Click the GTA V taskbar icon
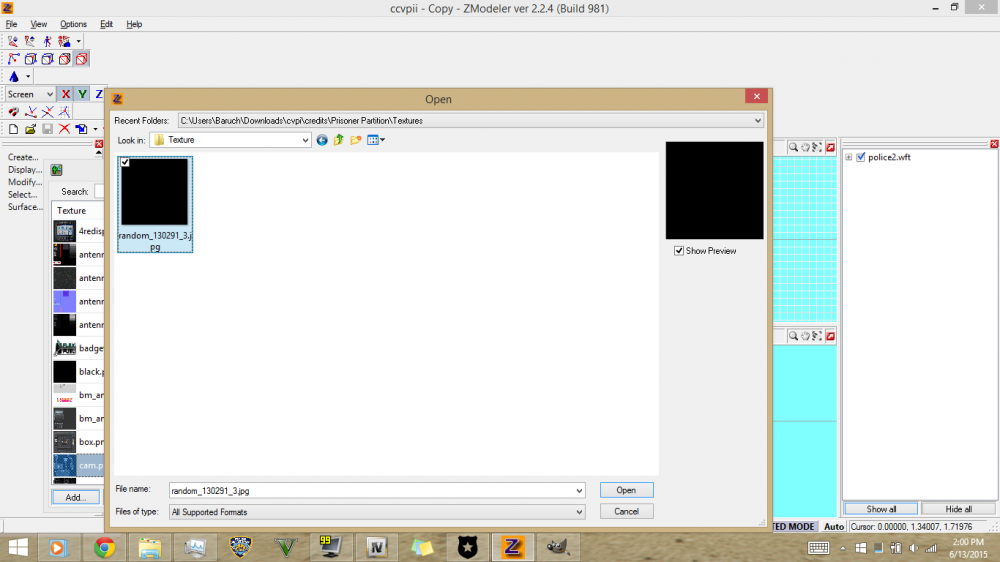The image size is (1000, 562). tap(286, 547)
